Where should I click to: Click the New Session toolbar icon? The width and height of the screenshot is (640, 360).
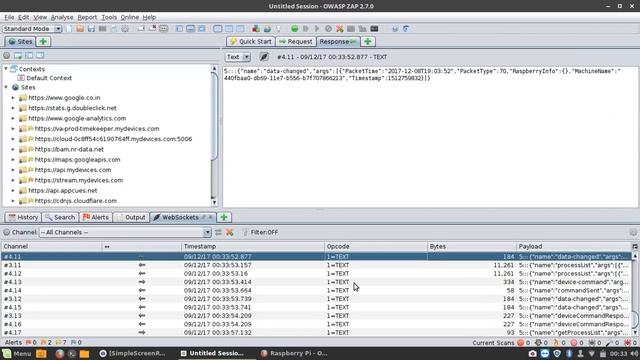[x=69, y=29]
